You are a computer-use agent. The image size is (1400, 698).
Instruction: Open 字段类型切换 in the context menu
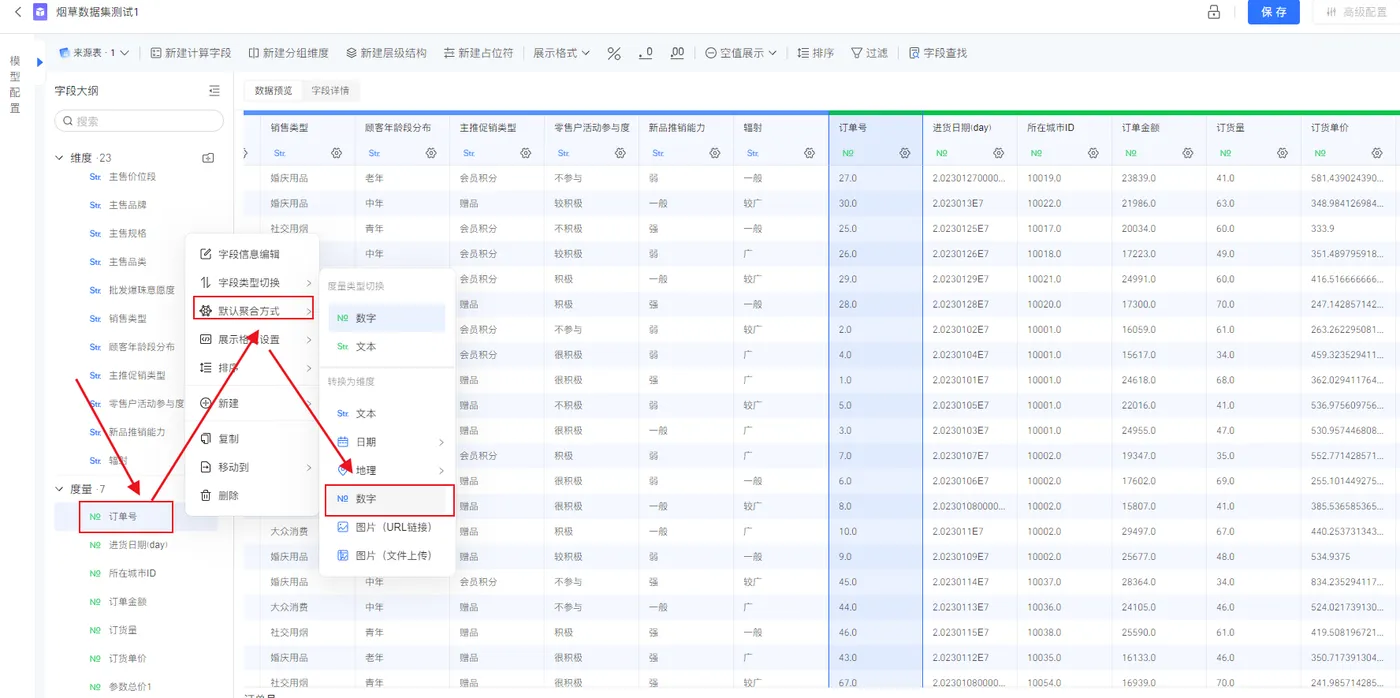[x=252, y=283]
